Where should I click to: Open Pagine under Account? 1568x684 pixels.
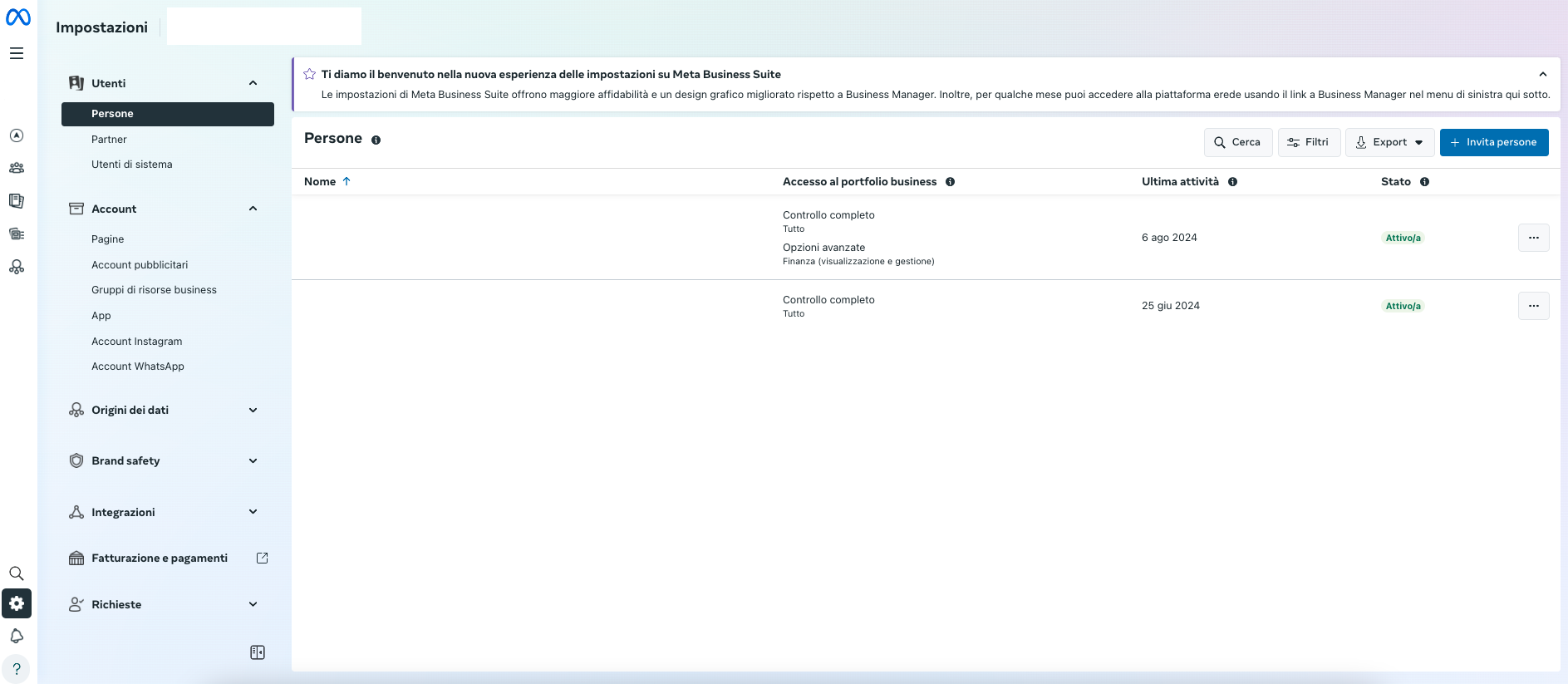(x=108, y=239)
